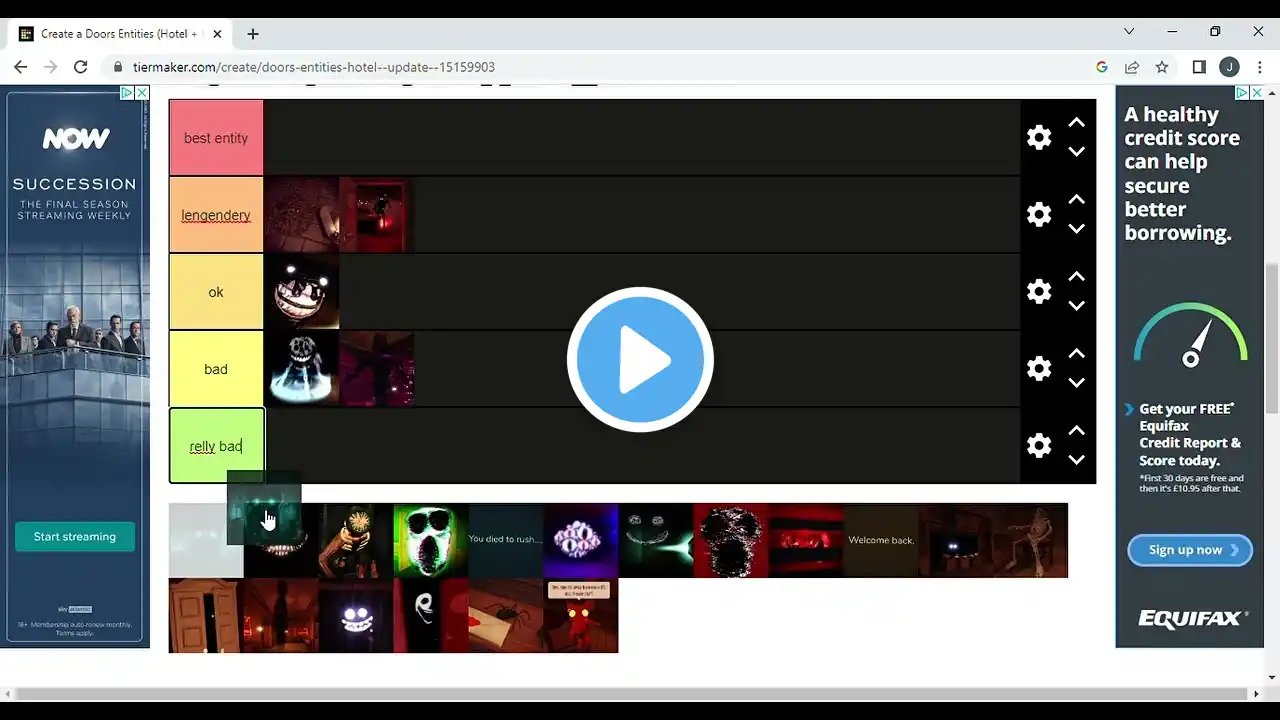Select the green screaming face thumbnail

pos(431,540)
